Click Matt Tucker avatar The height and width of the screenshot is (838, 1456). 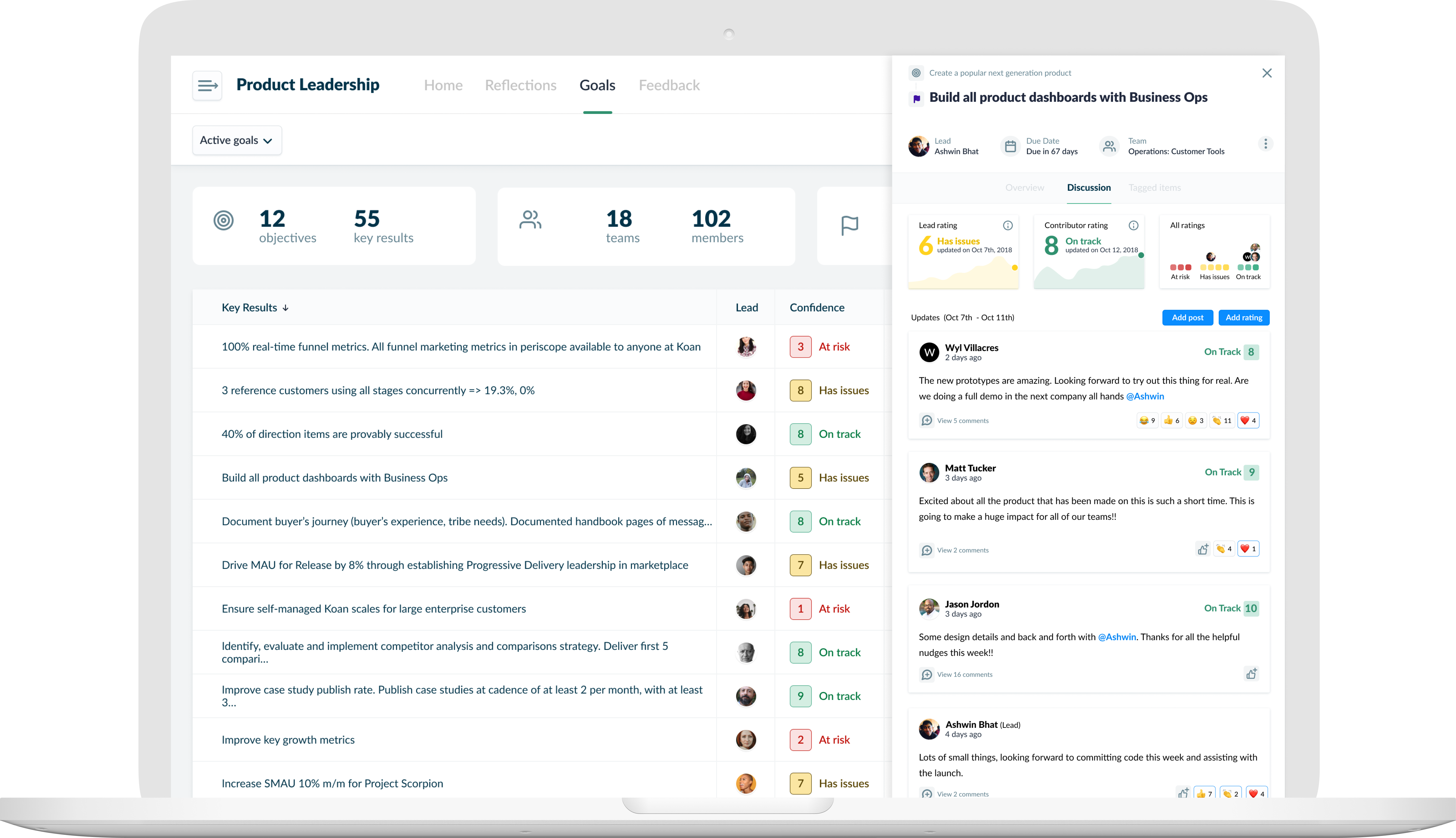tap(929, 473)
